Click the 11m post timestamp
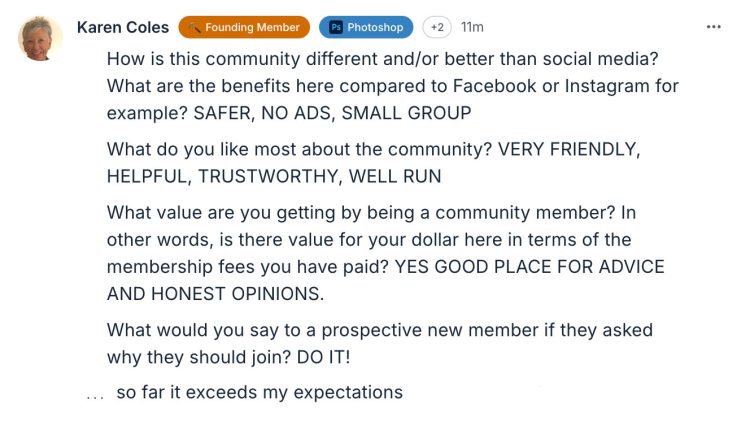The height and width of the screenshot is (430, 750). pyautogui.click(x=472, y=27)
